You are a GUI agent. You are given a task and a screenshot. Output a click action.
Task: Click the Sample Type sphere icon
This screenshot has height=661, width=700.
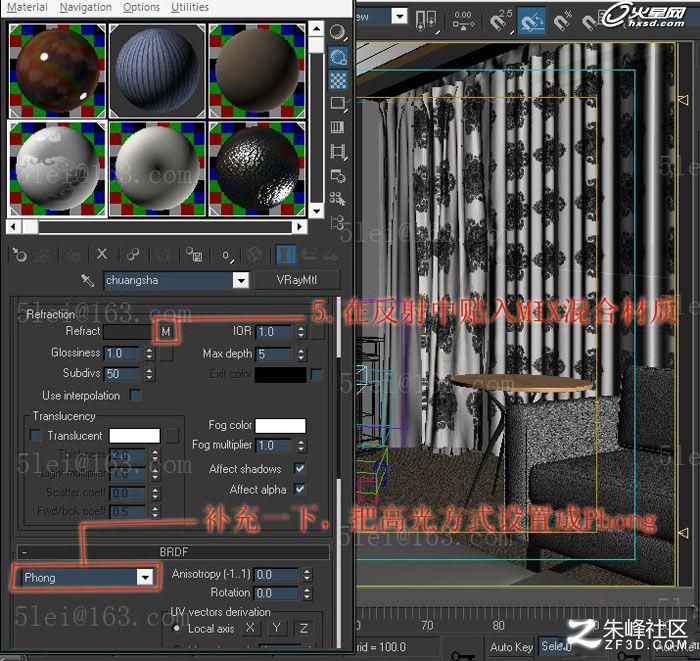tap(338, 33)
